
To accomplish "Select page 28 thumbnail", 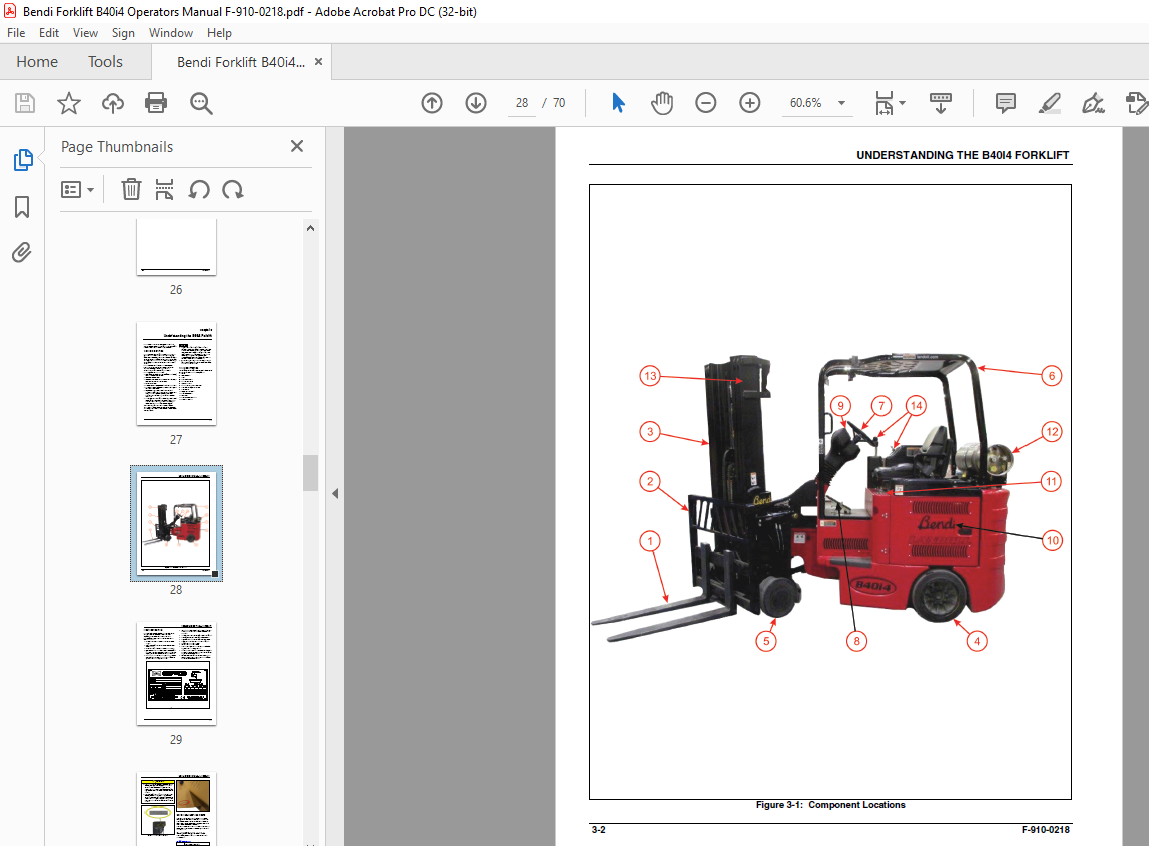I will (x=177, y=524).
